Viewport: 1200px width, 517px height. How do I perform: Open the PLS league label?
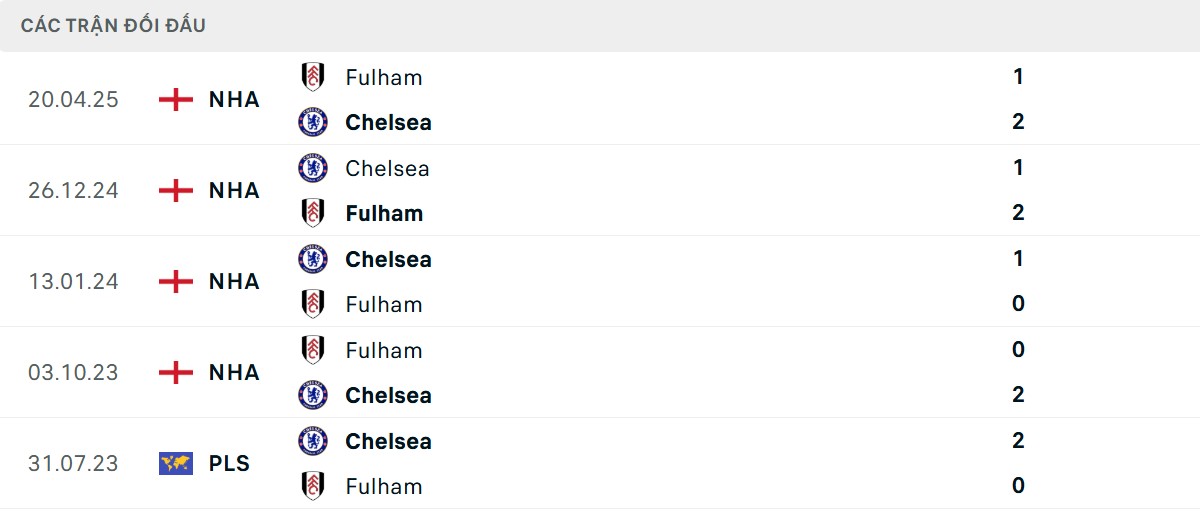point(229,464)
